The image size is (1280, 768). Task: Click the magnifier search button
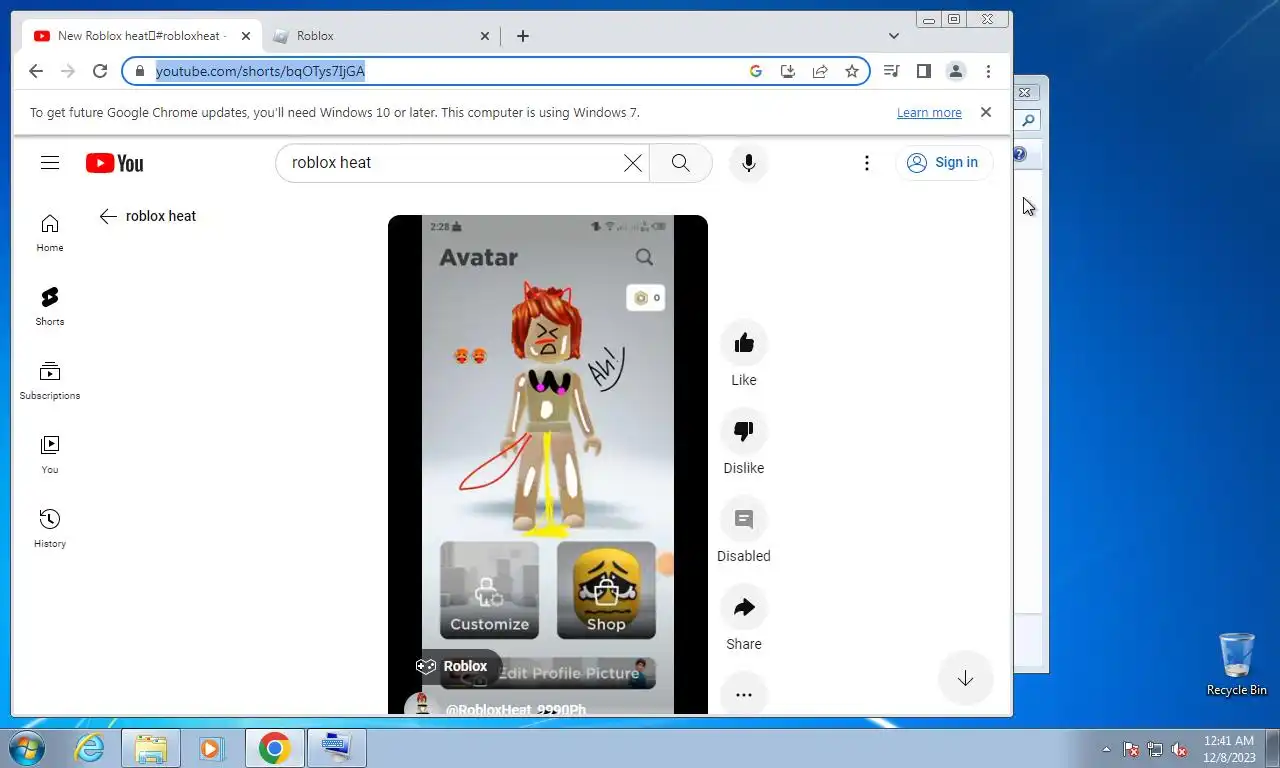tap(681, 163)
